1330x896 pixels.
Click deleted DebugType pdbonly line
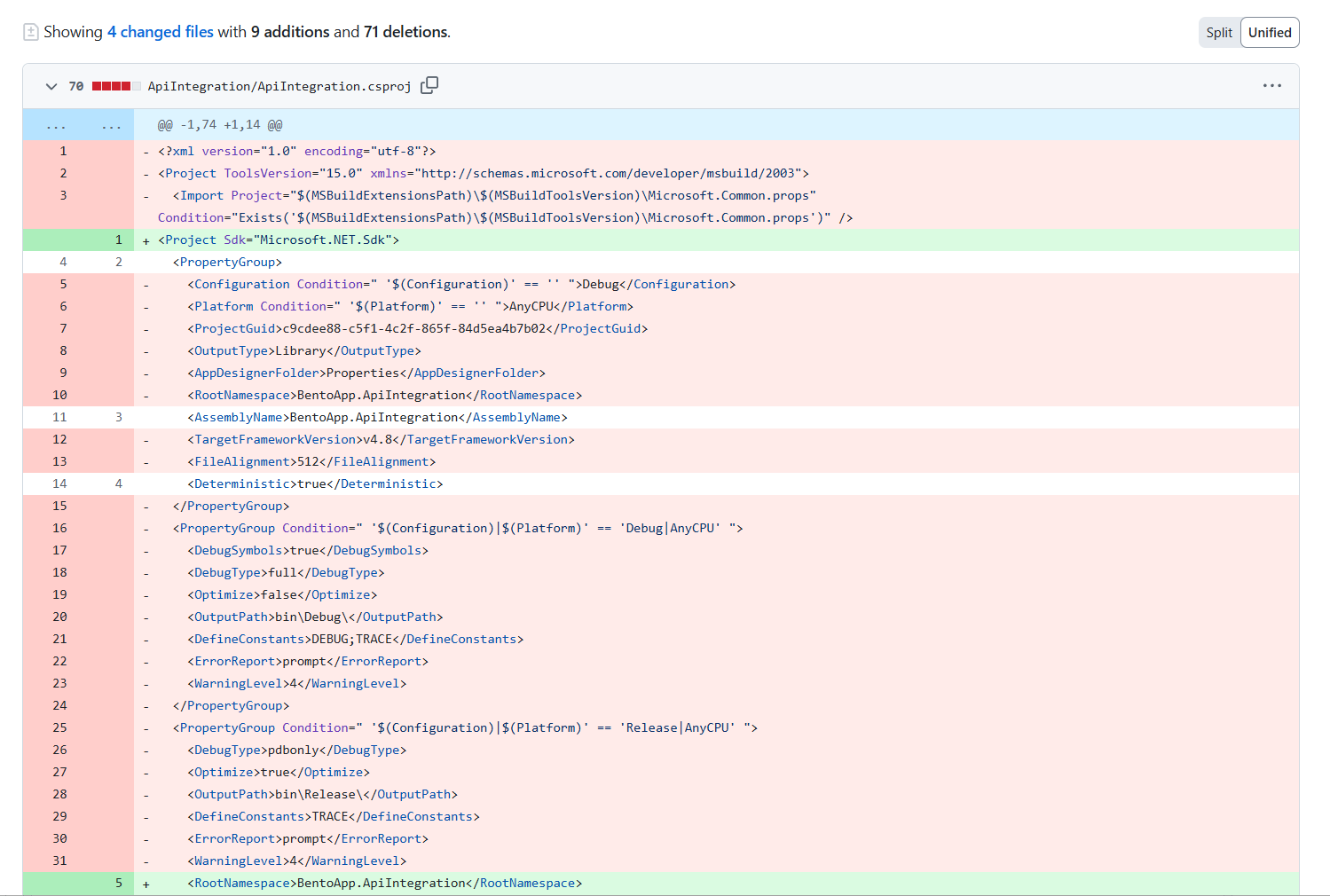coord(716,750)
